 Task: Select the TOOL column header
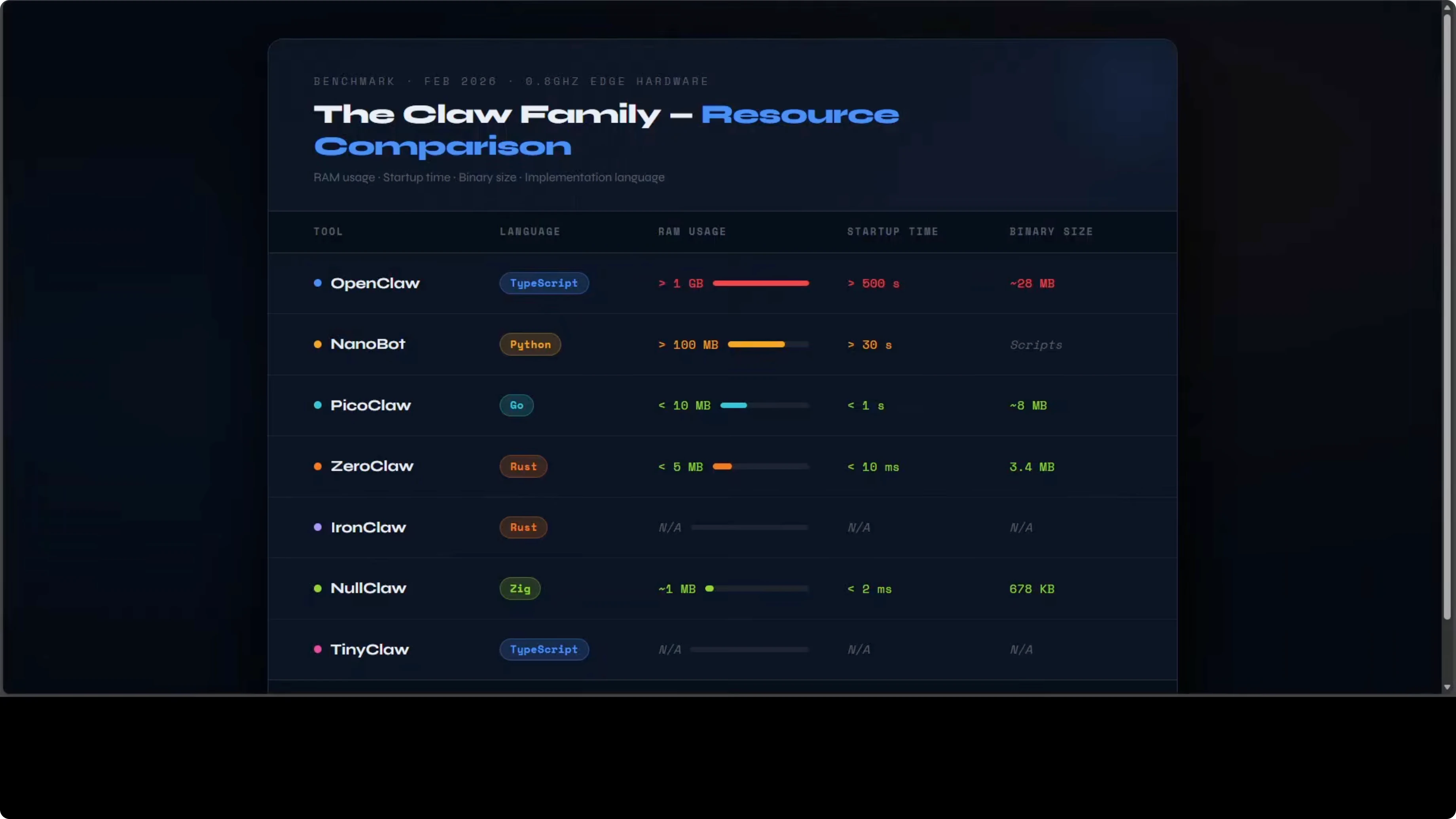coord(328,231)
